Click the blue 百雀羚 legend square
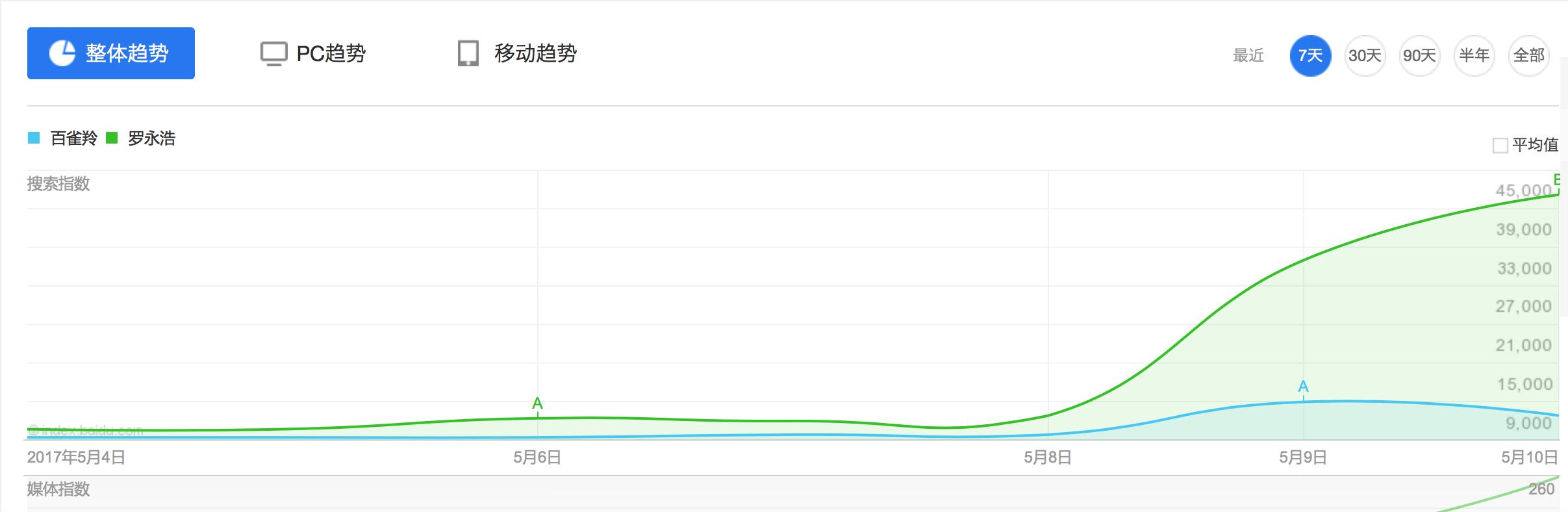The height and width of the screenshot is (512, 1568). tap(34, 138)
